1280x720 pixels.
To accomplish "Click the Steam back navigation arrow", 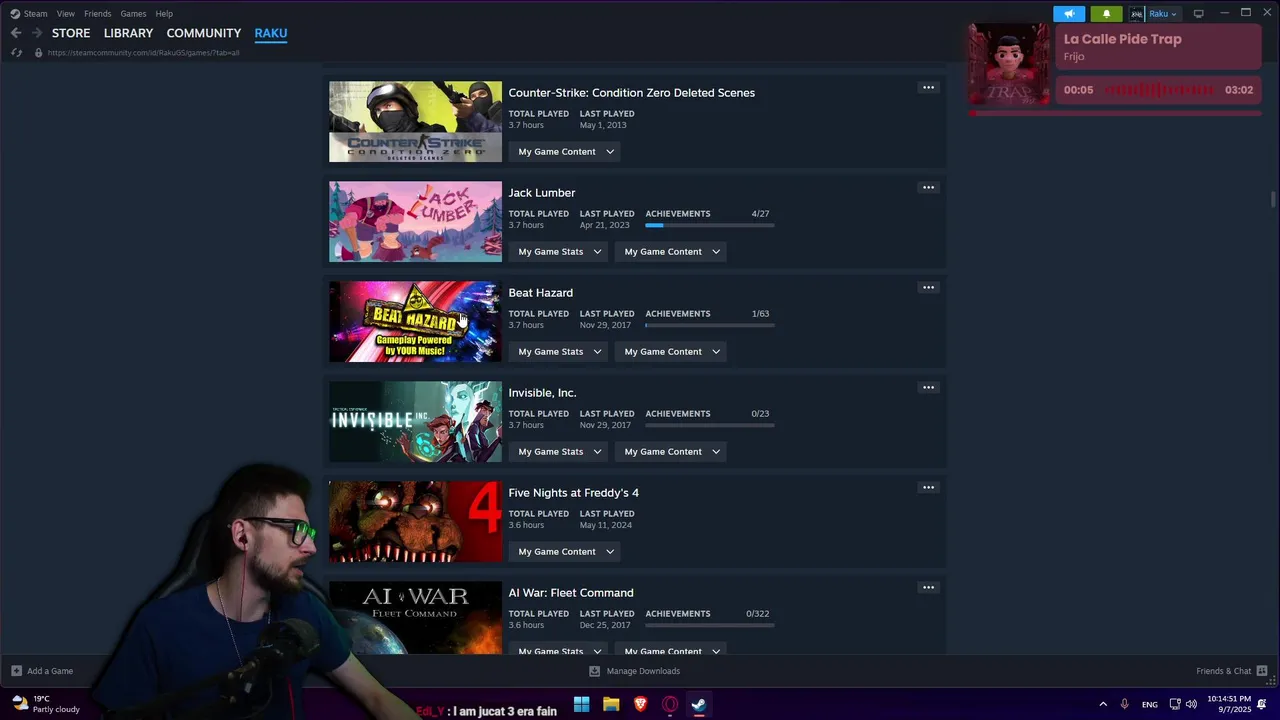I will 15,33.
